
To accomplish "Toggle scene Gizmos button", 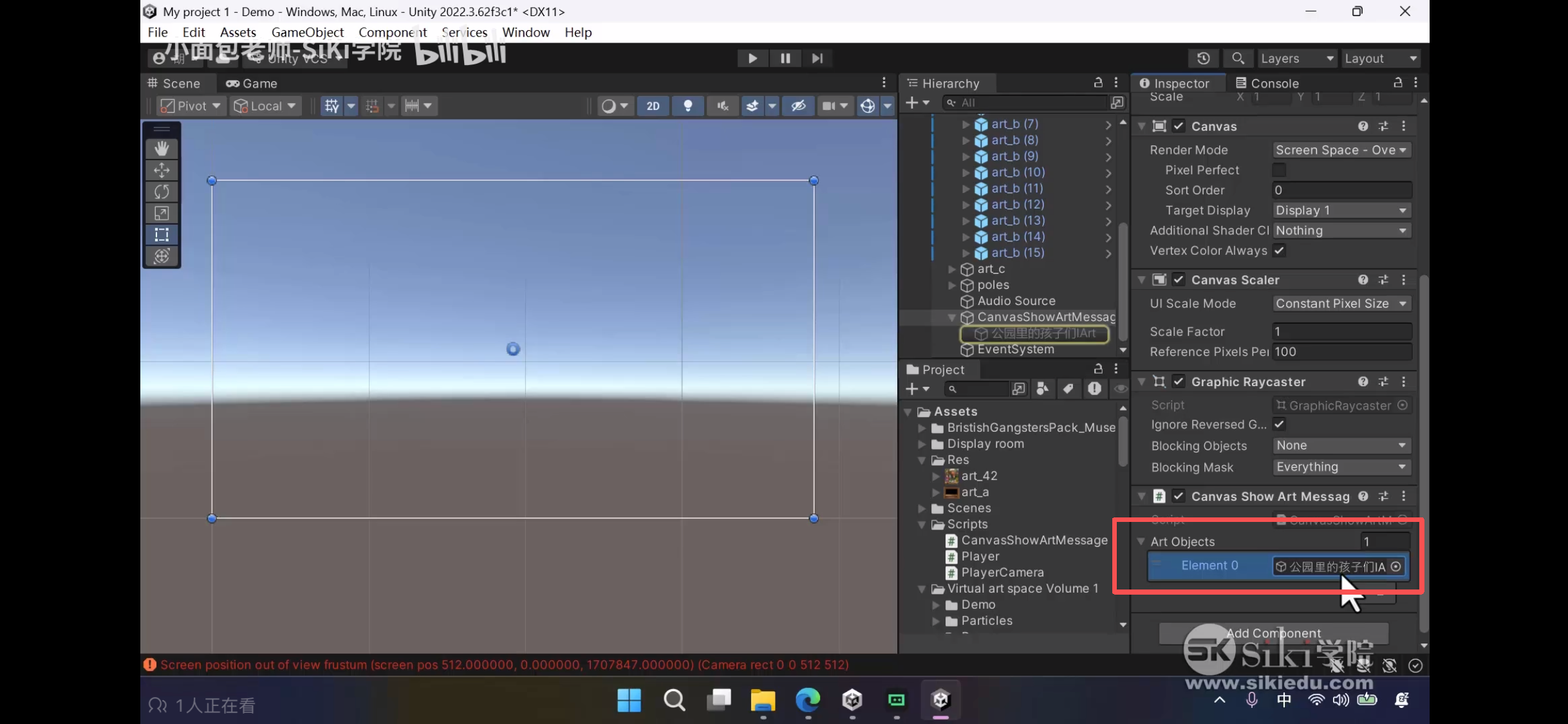I will [x=868, y=106].
